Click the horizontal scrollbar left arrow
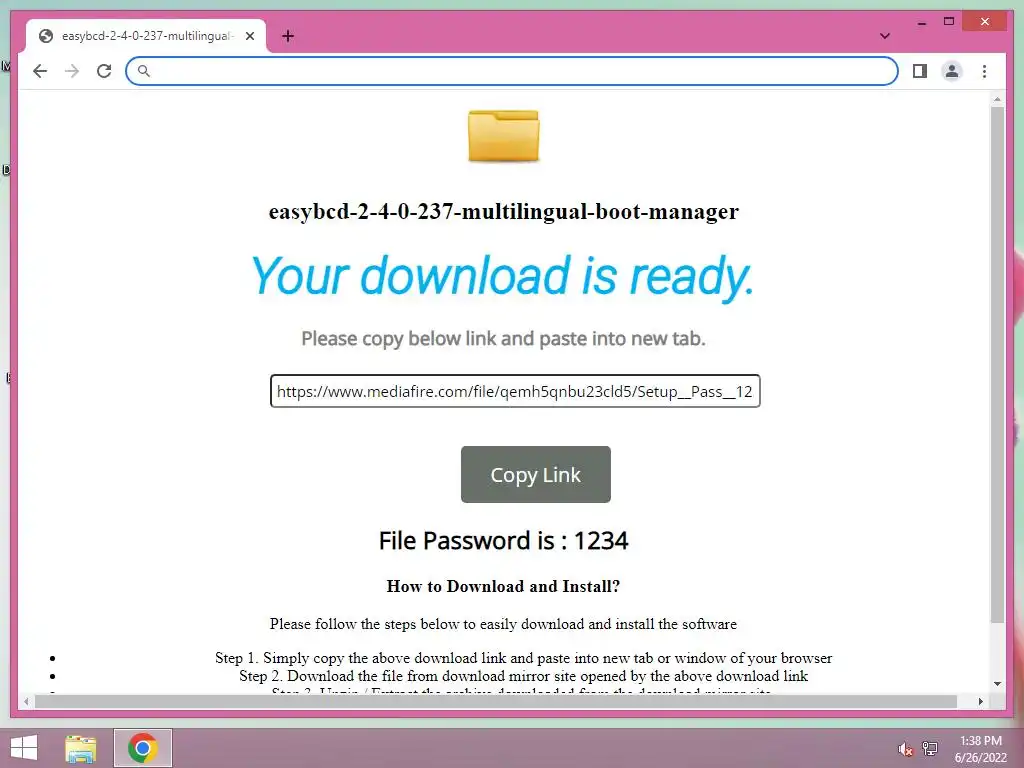 point(26,701)
